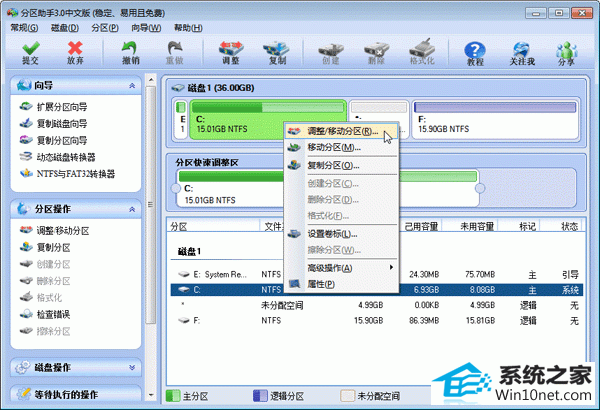Screen dimensions: 600x410
Task: Click the 调整 (Resize) toolbar icon
Action: pos(231,52)
